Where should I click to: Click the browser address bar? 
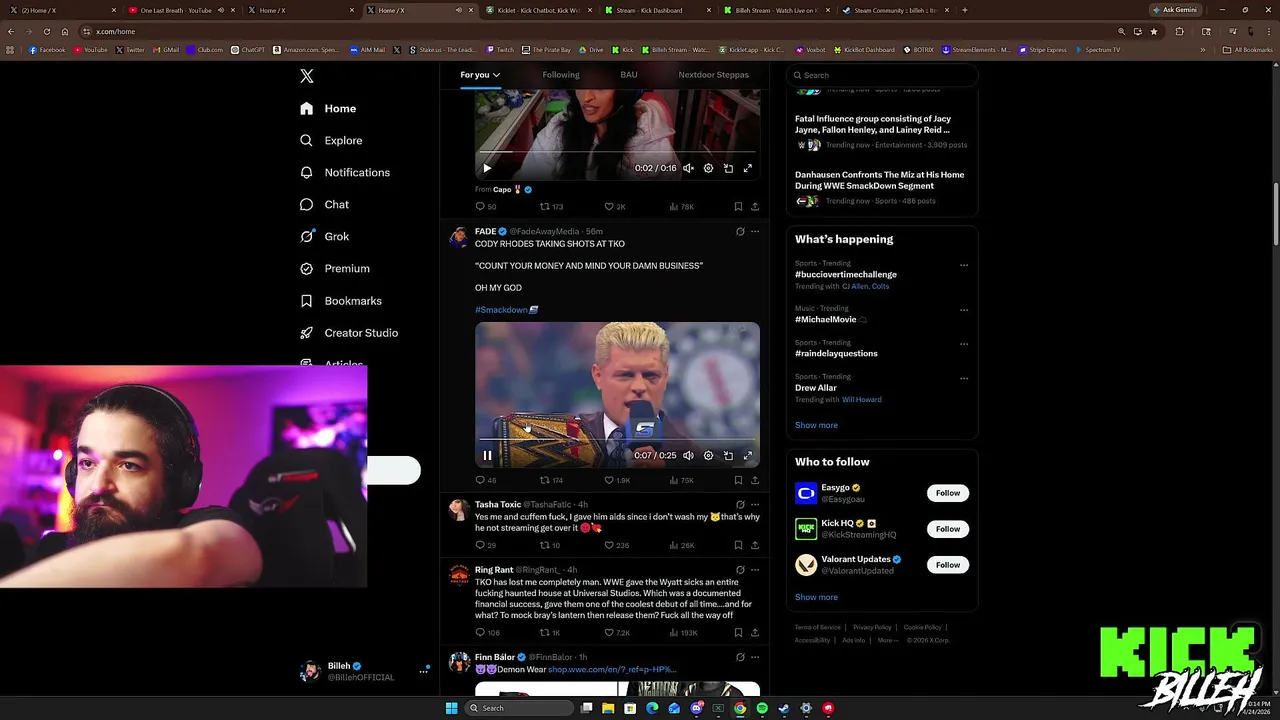600,31
